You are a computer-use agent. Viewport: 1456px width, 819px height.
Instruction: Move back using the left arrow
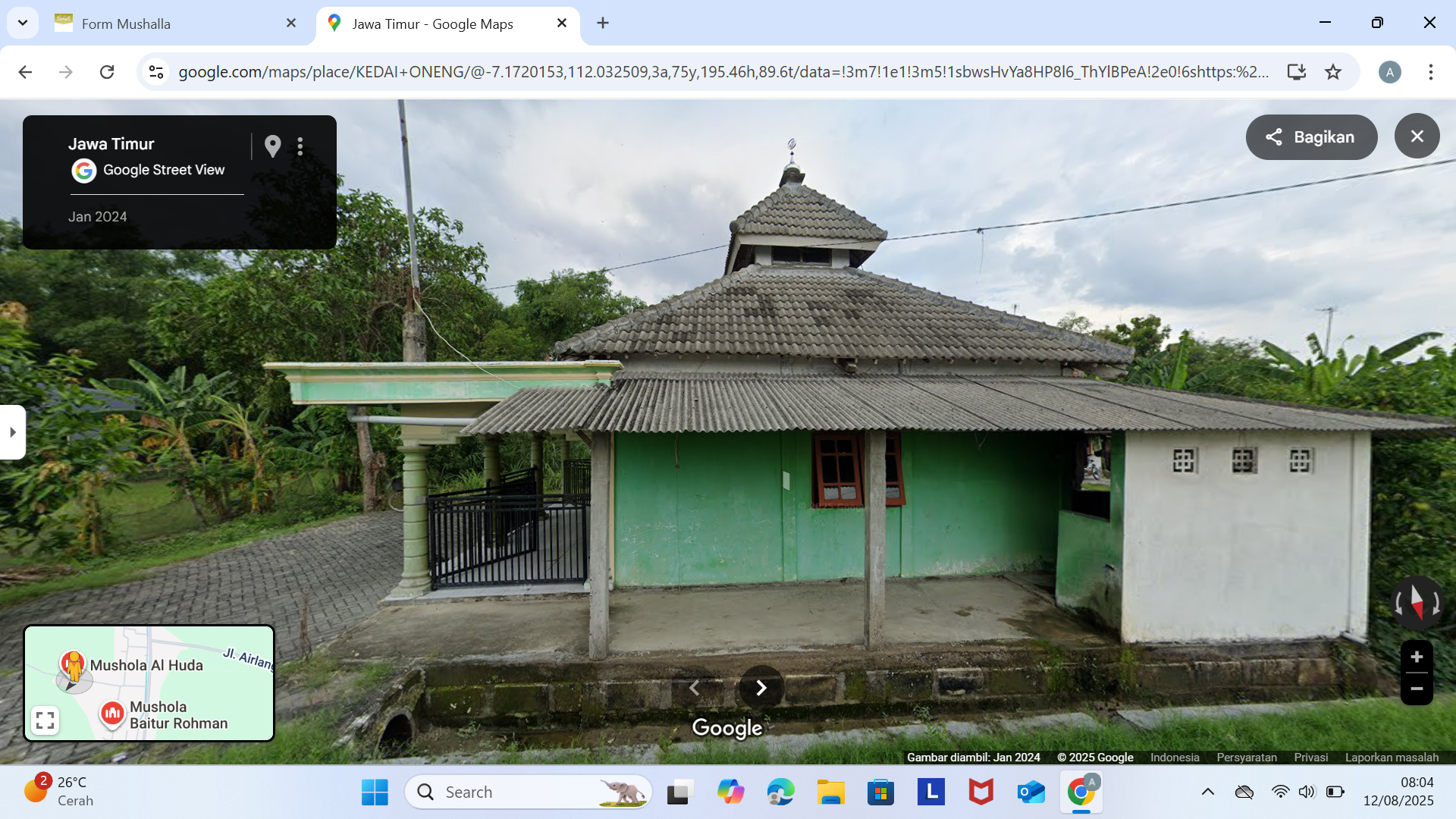coord(694,688)
